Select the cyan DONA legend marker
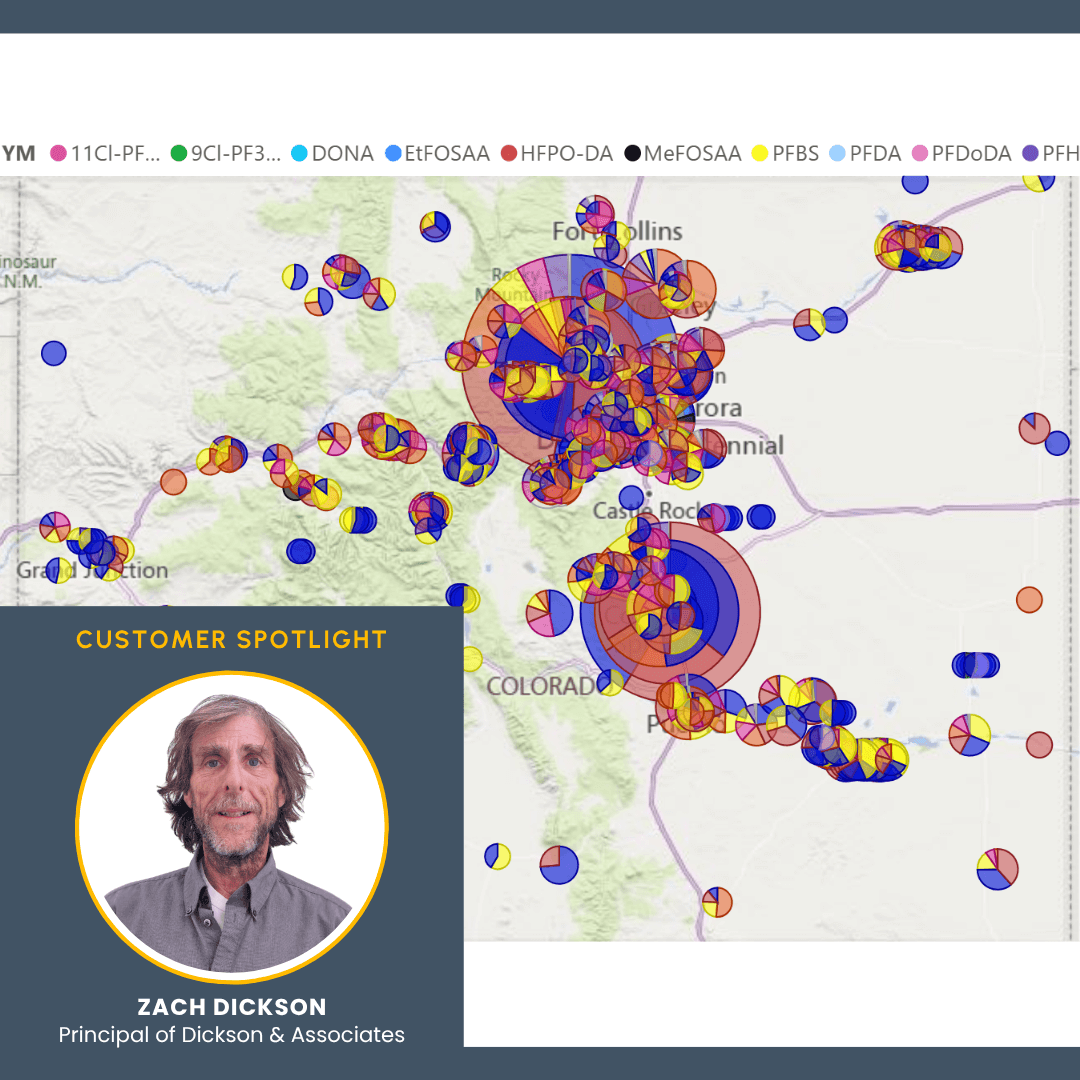 pos(299,153)
